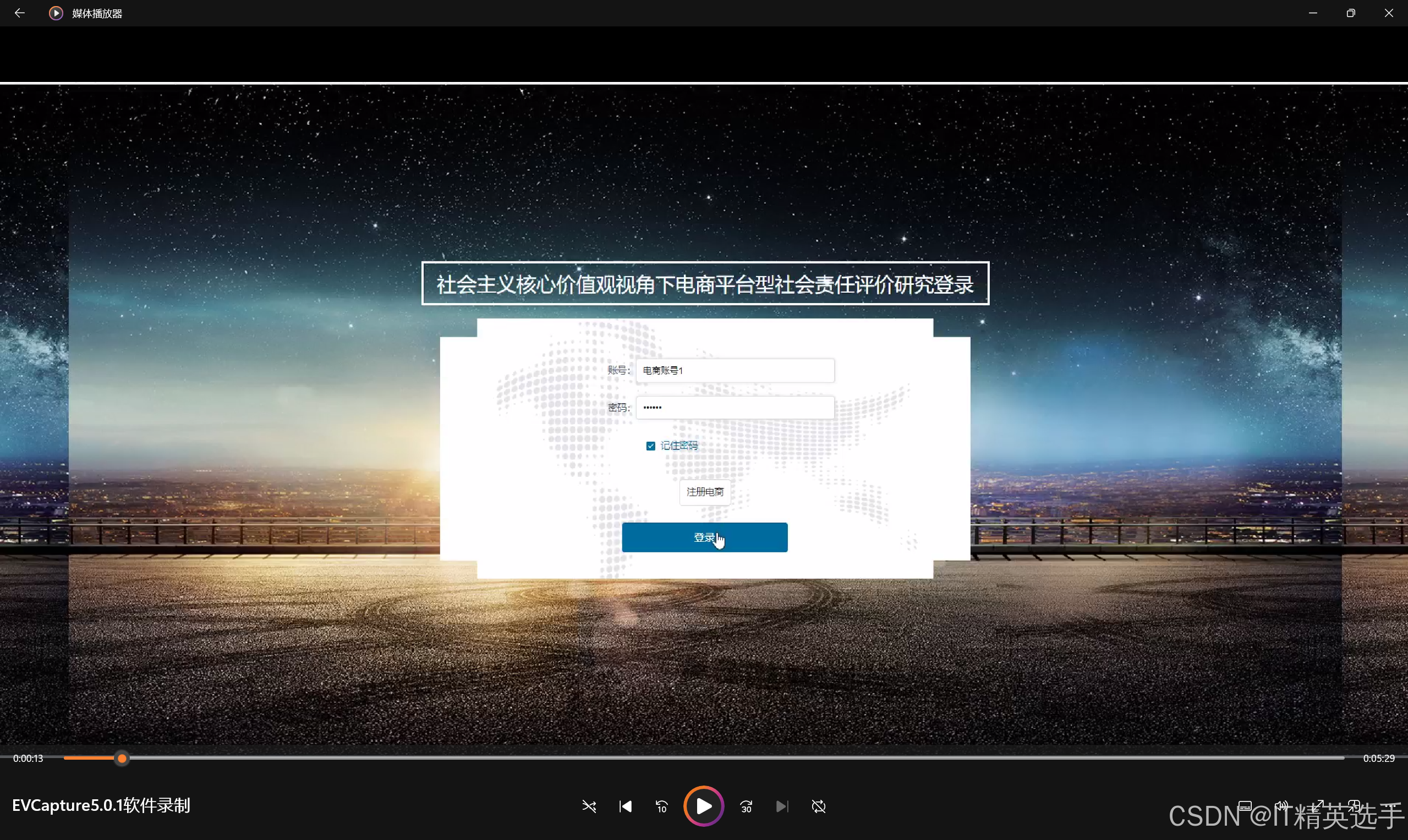Open more options ellipsis menu
Screen dimensions: 1408x840
pyautogui.click(x=1390, y=805)
